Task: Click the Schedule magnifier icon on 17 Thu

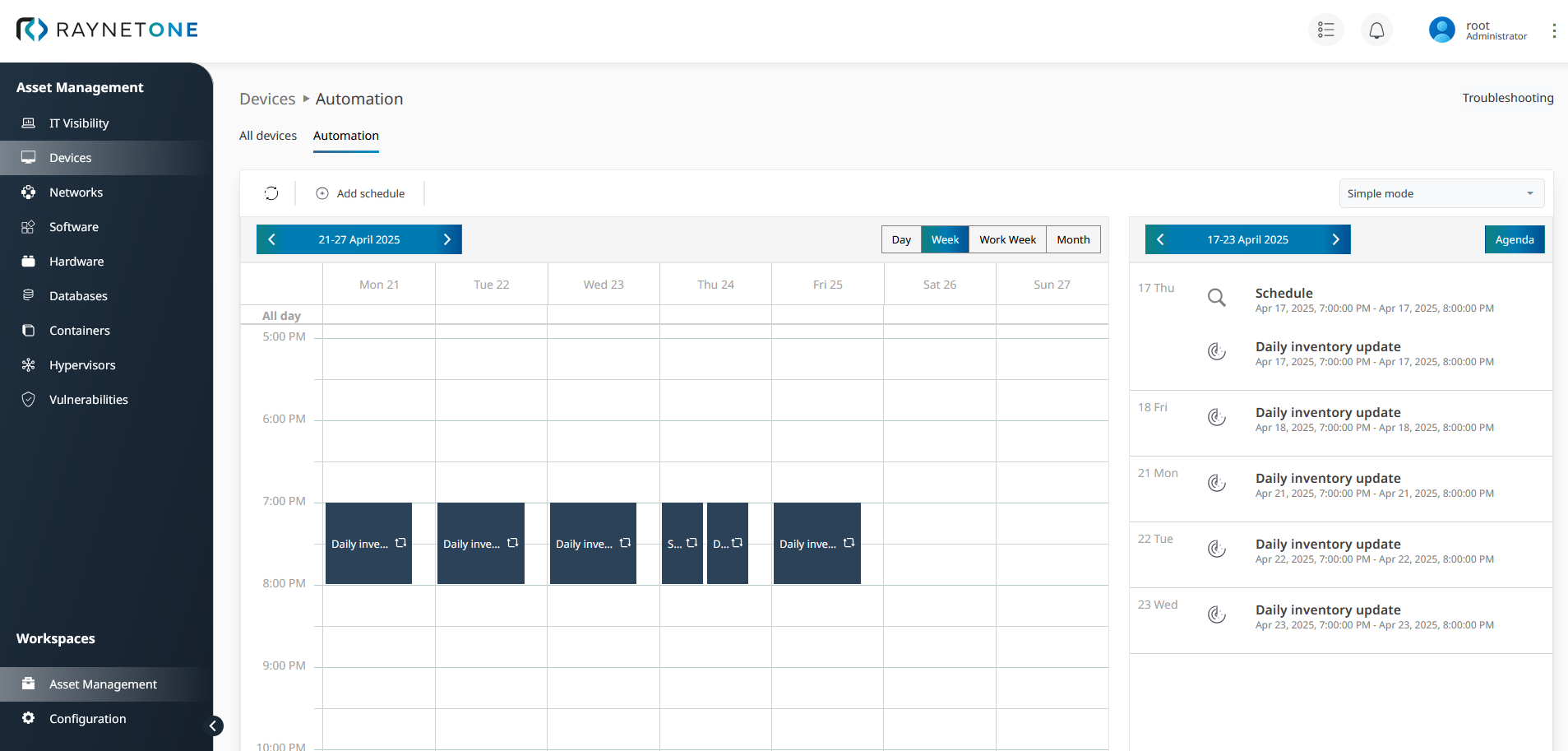Action: coord(1216,298)
